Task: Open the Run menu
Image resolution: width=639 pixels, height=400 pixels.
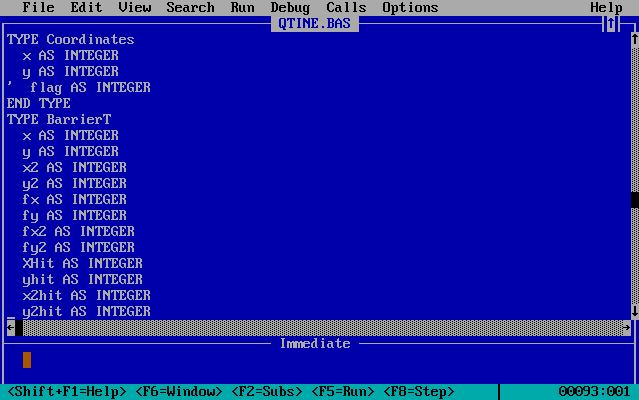Action: pyautogui.click(x=242, y=7)
